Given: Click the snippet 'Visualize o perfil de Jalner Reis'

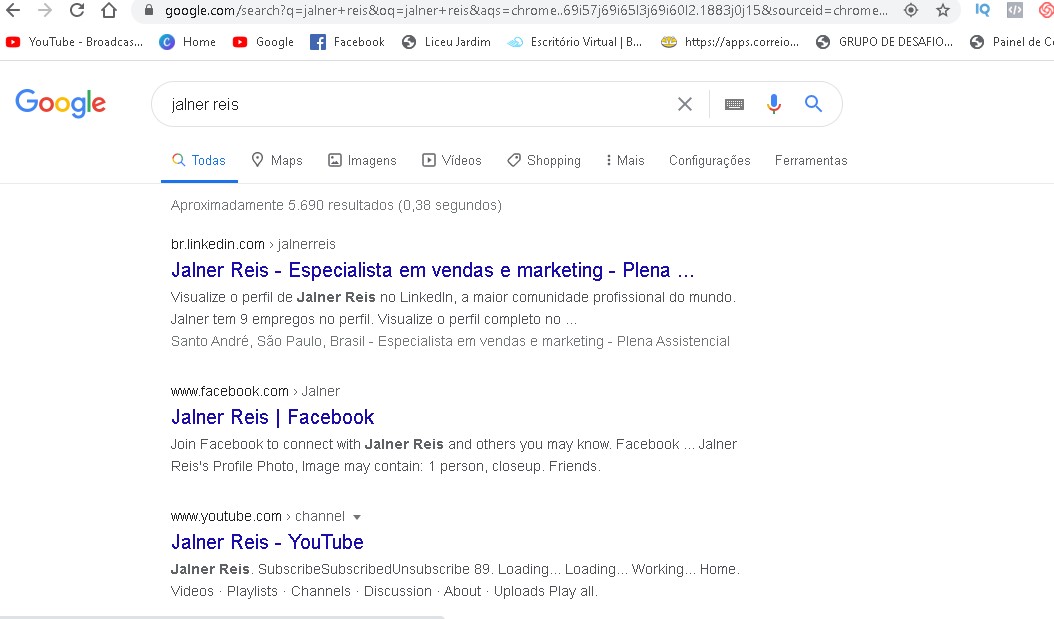Looking at the screenshot, I should (273, 297).
